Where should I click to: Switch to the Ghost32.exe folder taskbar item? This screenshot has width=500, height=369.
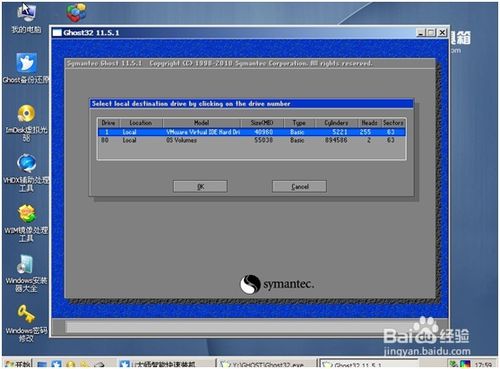pos(266,364)
